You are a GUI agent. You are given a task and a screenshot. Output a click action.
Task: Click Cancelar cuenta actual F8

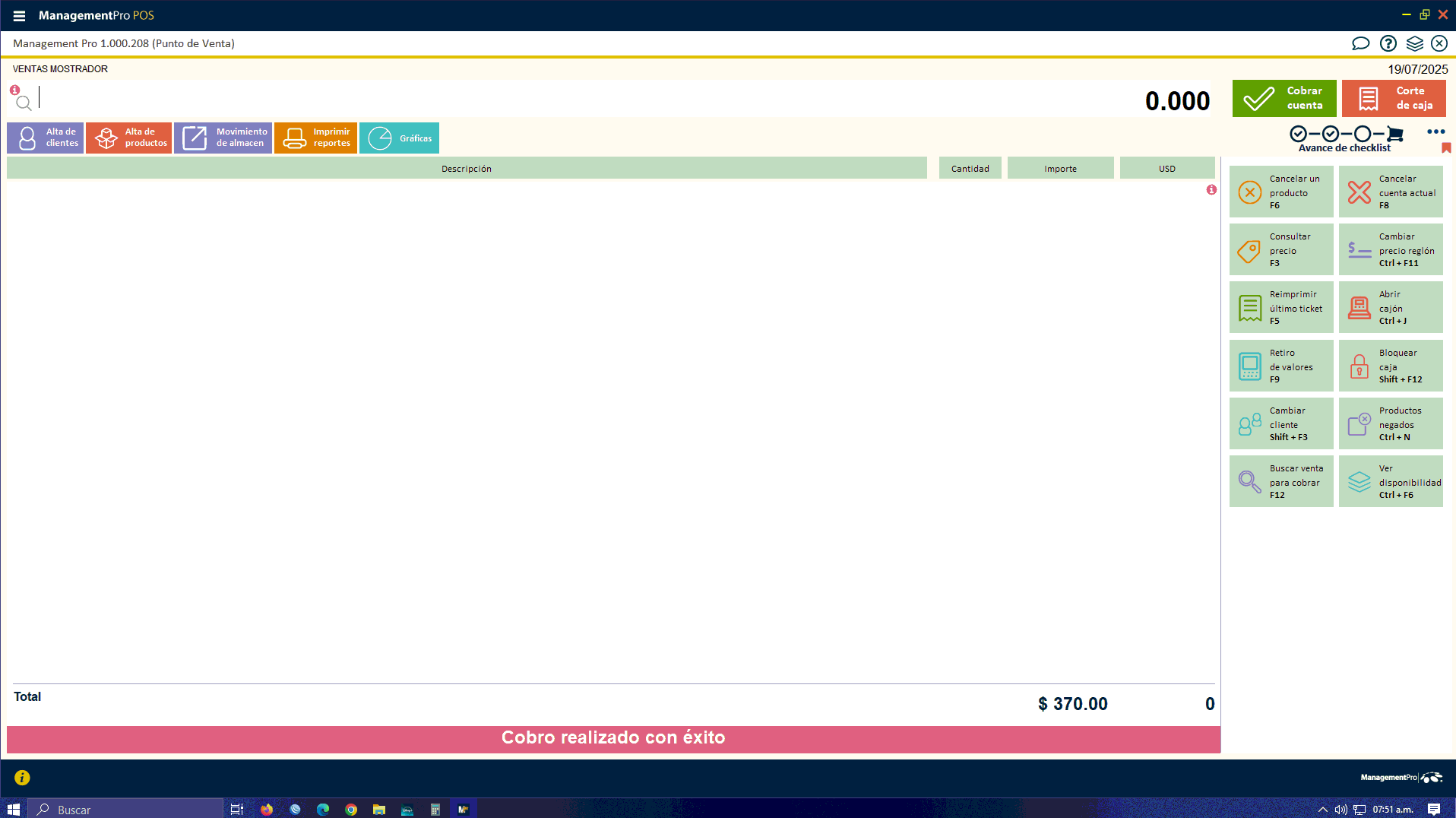[x=1391, y=192]
